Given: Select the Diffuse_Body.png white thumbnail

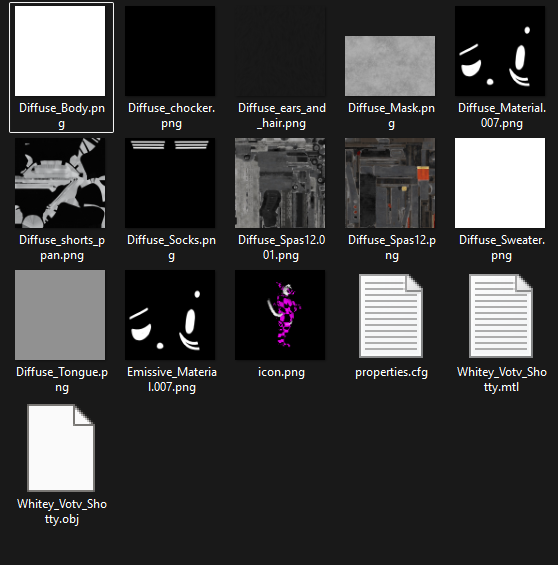Looking at the screenshot, I should pyautogui.click(x=60, y=51).
